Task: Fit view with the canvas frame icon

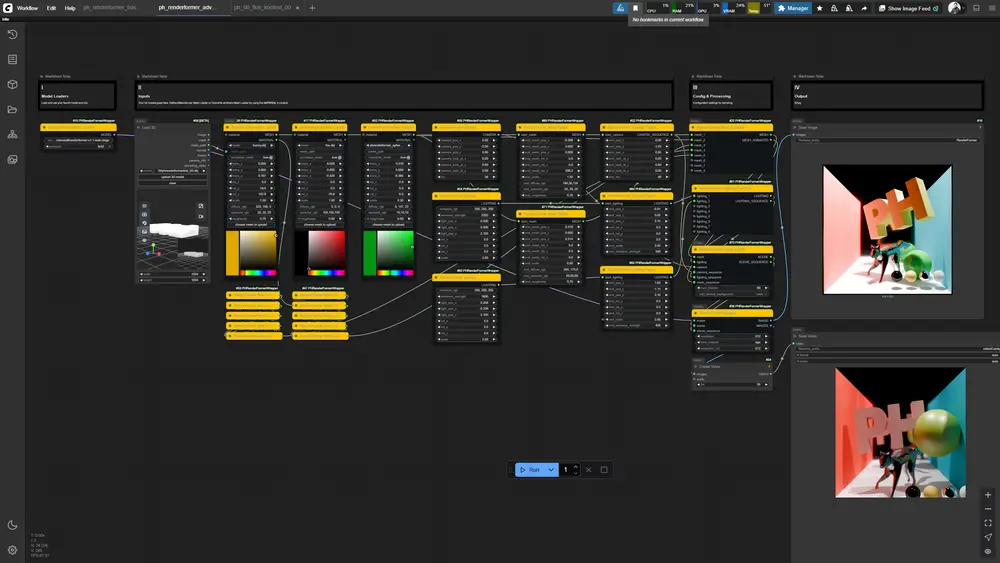Action: point(988,523)
